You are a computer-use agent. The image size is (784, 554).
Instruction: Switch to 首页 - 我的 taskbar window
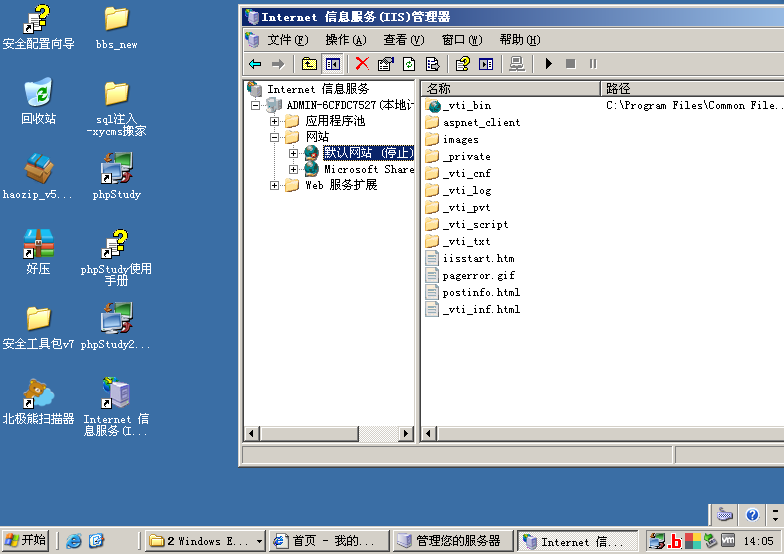pyautogui.click(x=329, y=540)
